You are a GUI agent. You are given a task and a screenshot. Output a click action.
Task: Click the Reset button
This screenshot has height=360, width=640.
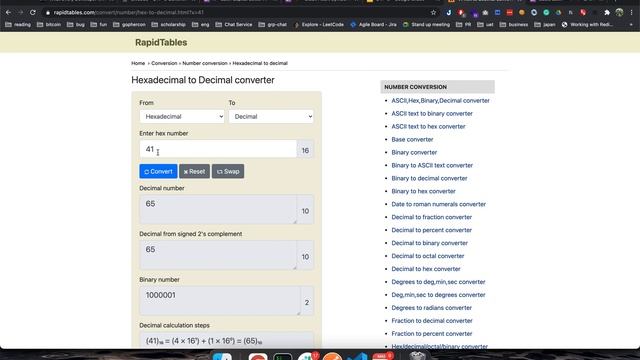coord(194,171)
